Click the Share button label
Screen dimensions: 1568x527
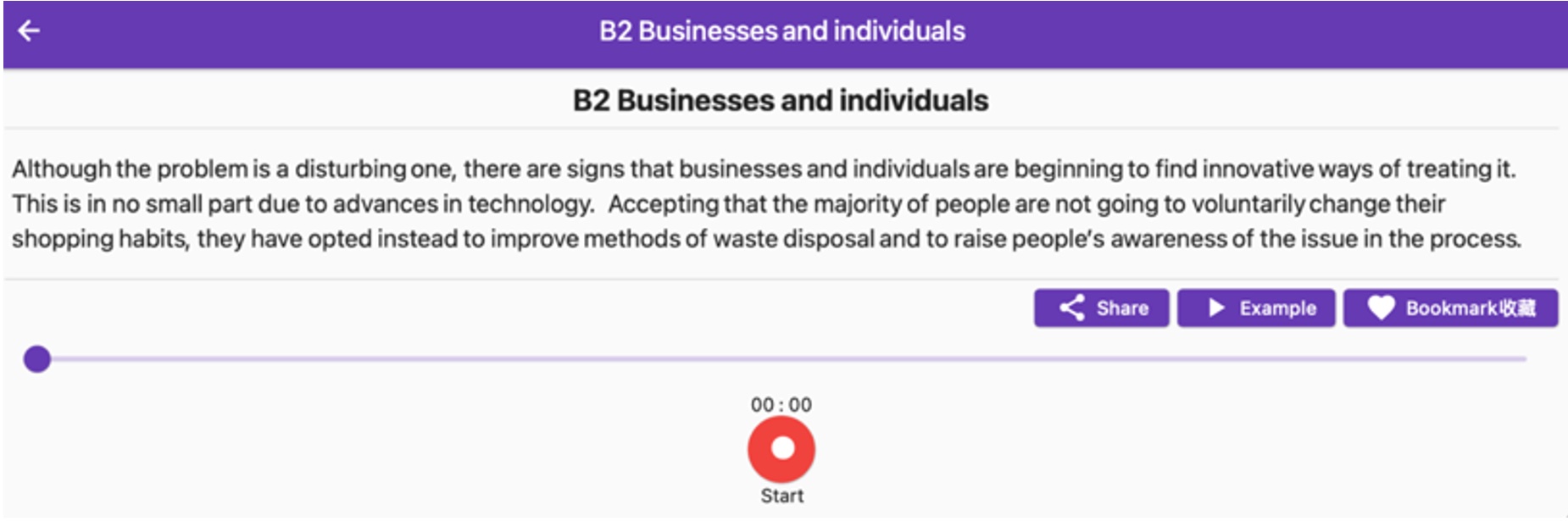(1122, 308)
